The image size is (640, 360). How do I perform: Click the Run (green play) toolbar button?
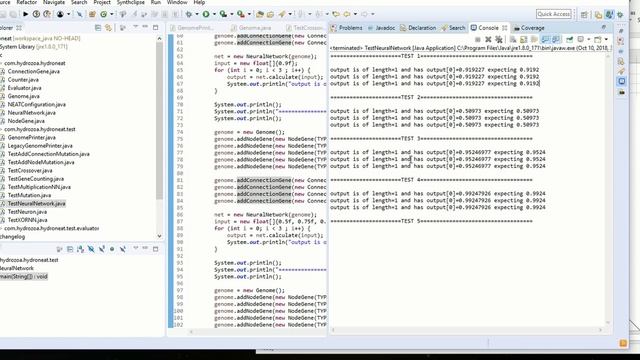coord(206,14)
